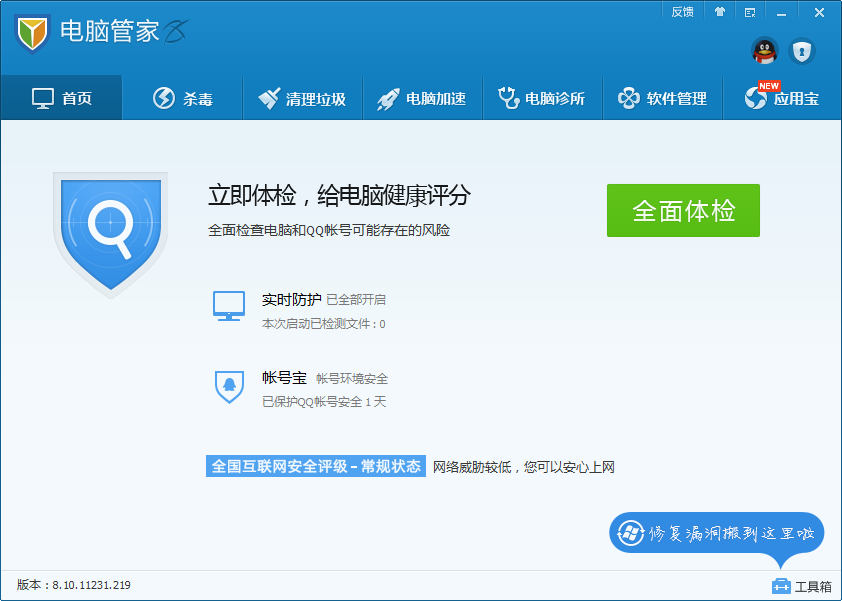Click the QQ penguin account avatar
Image resolution: width=842 pixels, height=601 pixels.
click(765, 52)
